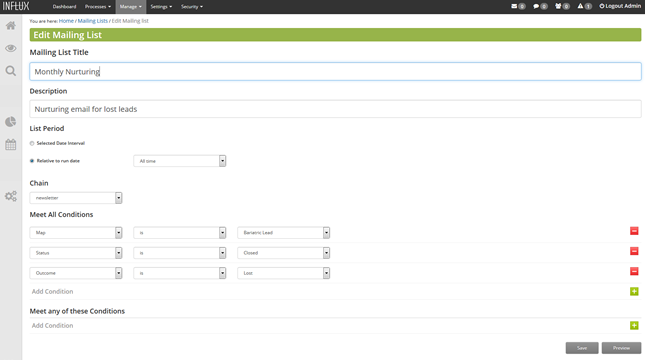Image resolution: width=645 pixels, height=360 pixels.
Task: Open the search magnifier in sidebar
Action: [11, 71]
